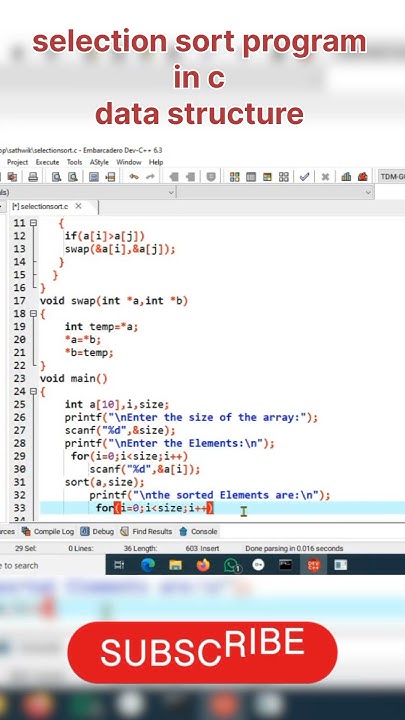Image resolution: width=405 pixels, height=720 pixels.
Task: Click the 'scanf("%d",&size);' line
Action: 120,431
